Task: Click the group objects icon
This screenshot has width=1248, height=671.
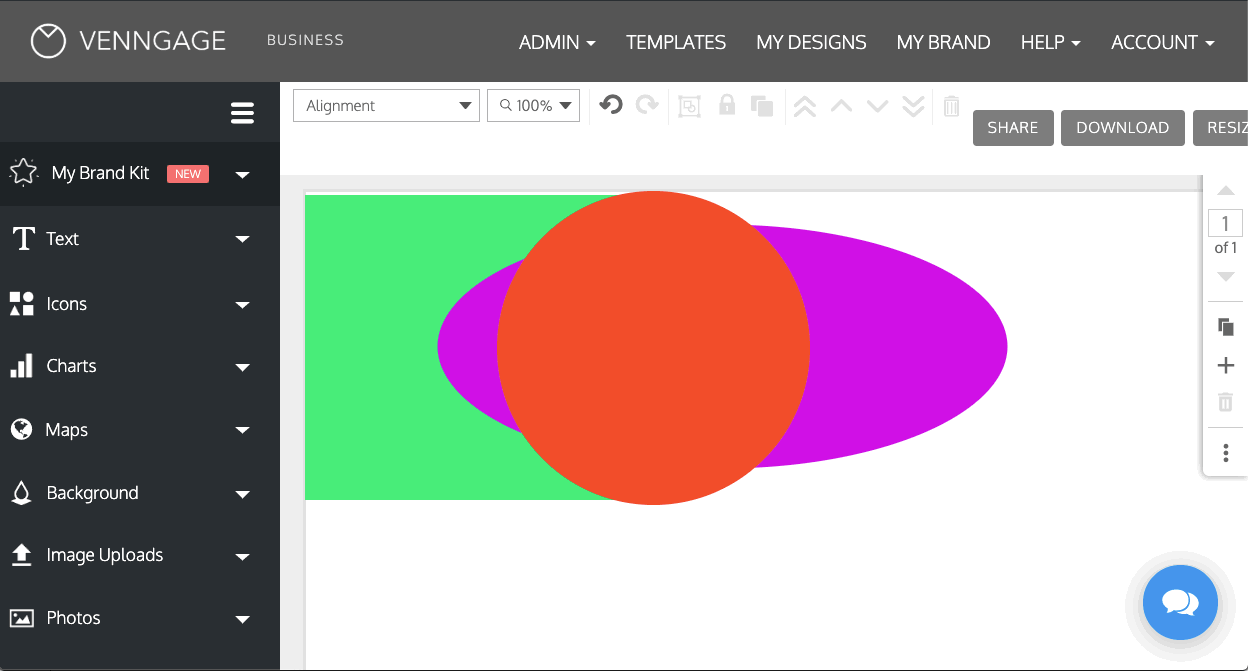Action: click(689, 106)
